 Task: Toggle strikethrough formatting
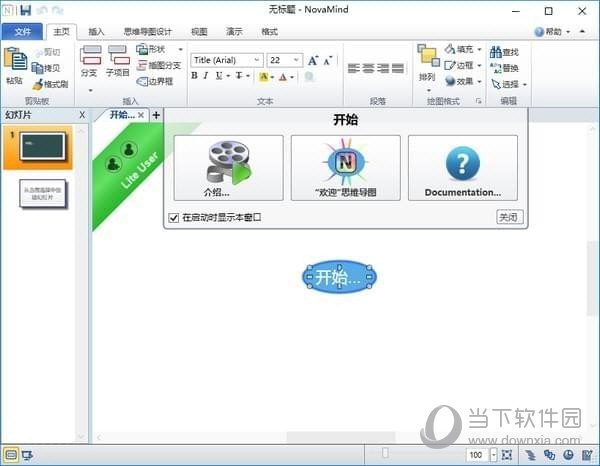pos(239,76)
